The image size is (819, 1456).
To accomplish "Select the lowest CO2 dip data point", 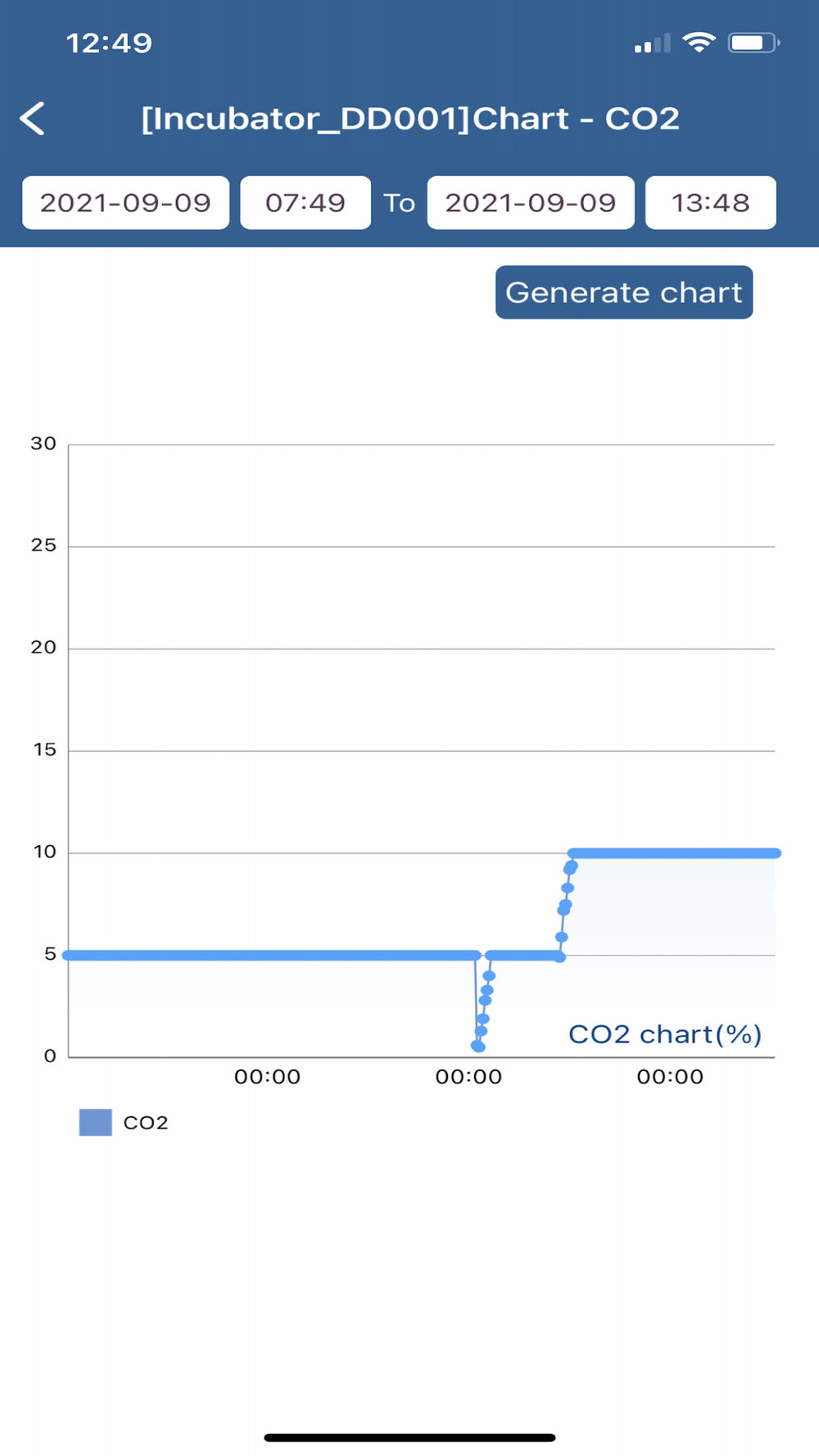I will [x=478, y=1047].
